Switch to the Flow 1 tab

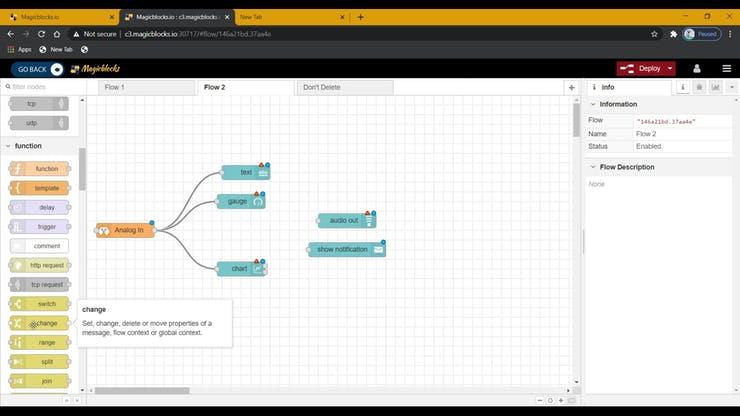(147, 87)
